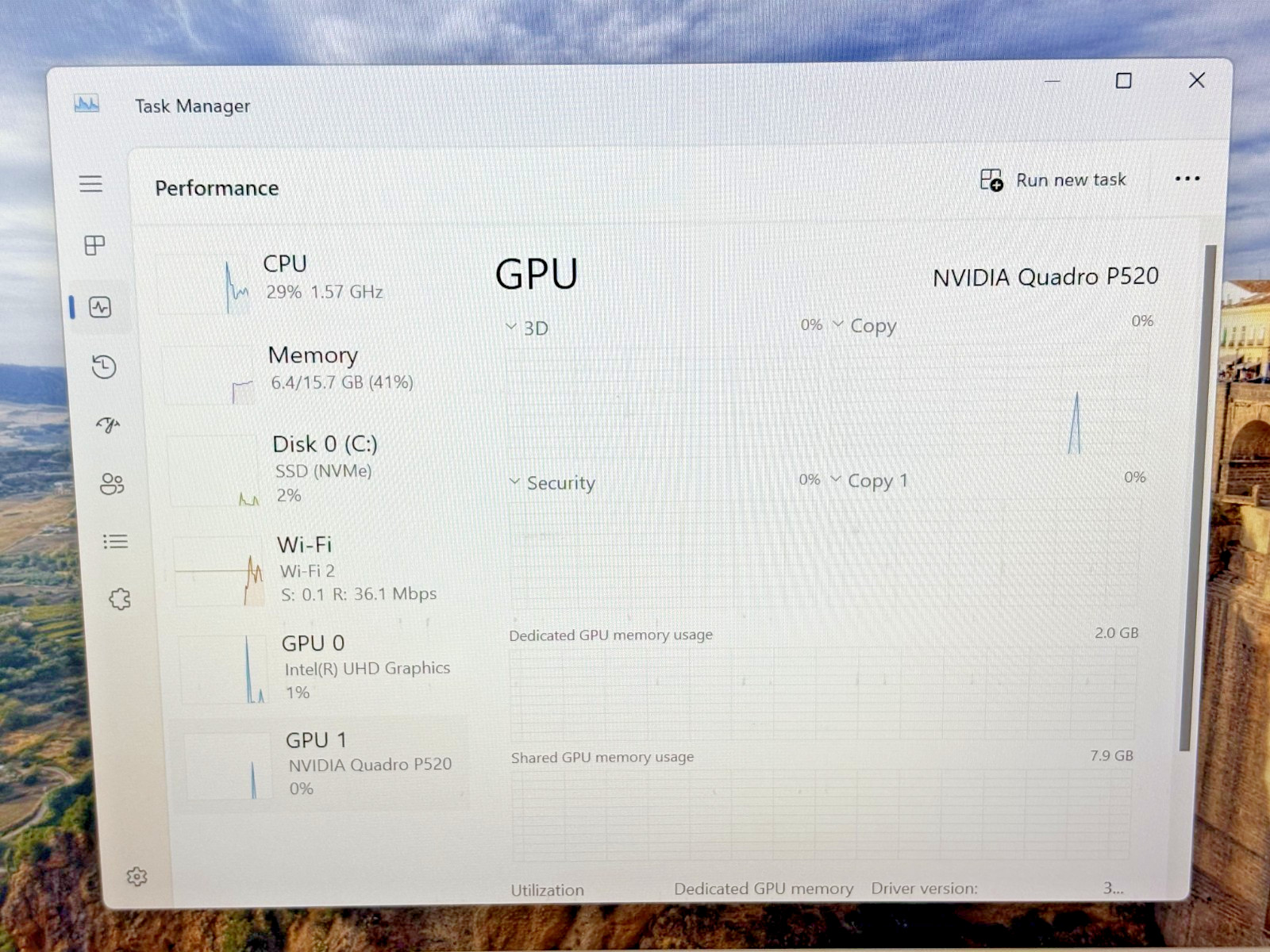Open the more options ellipsis menu
Viewport: 1270px width, 952px height.
coord(1187,178)
